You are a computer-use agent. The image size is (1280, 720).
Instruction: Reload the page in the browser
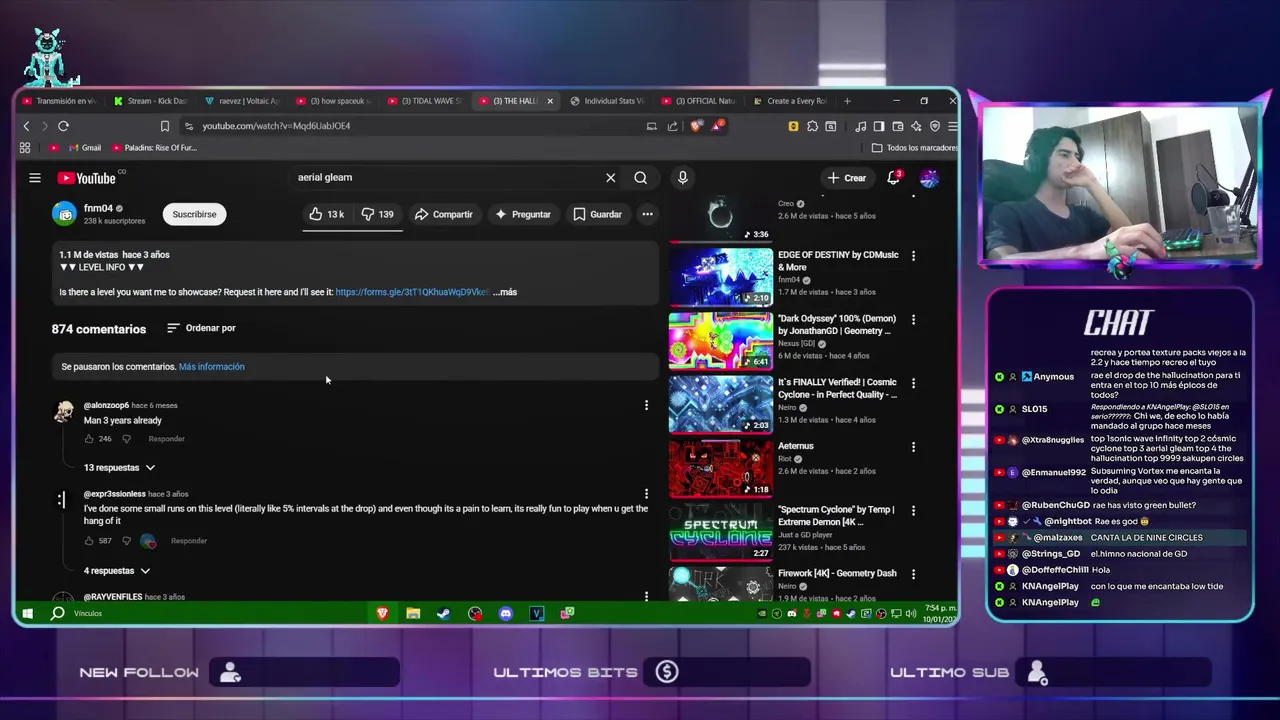pos(63,126)
